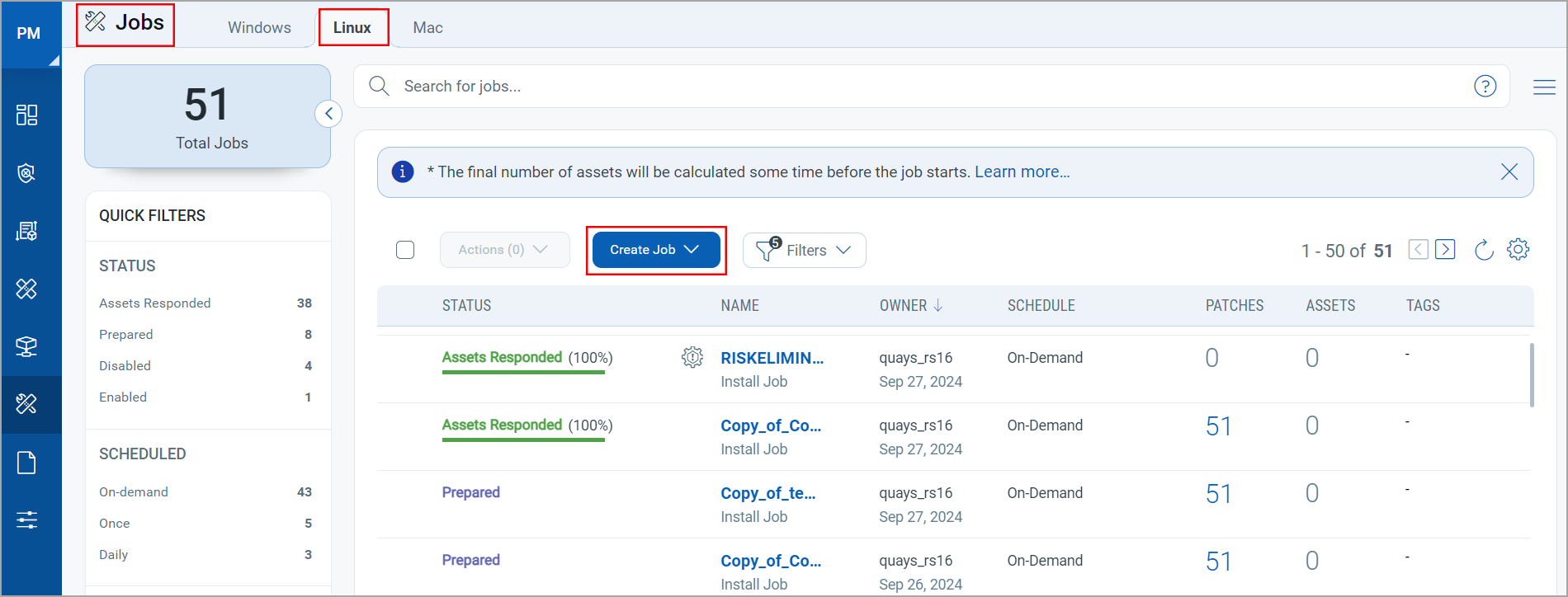The height and width of the screenshot is (597, 1568).
Task: Open the sliders configuration icon in sidebar
Action: 26,519
